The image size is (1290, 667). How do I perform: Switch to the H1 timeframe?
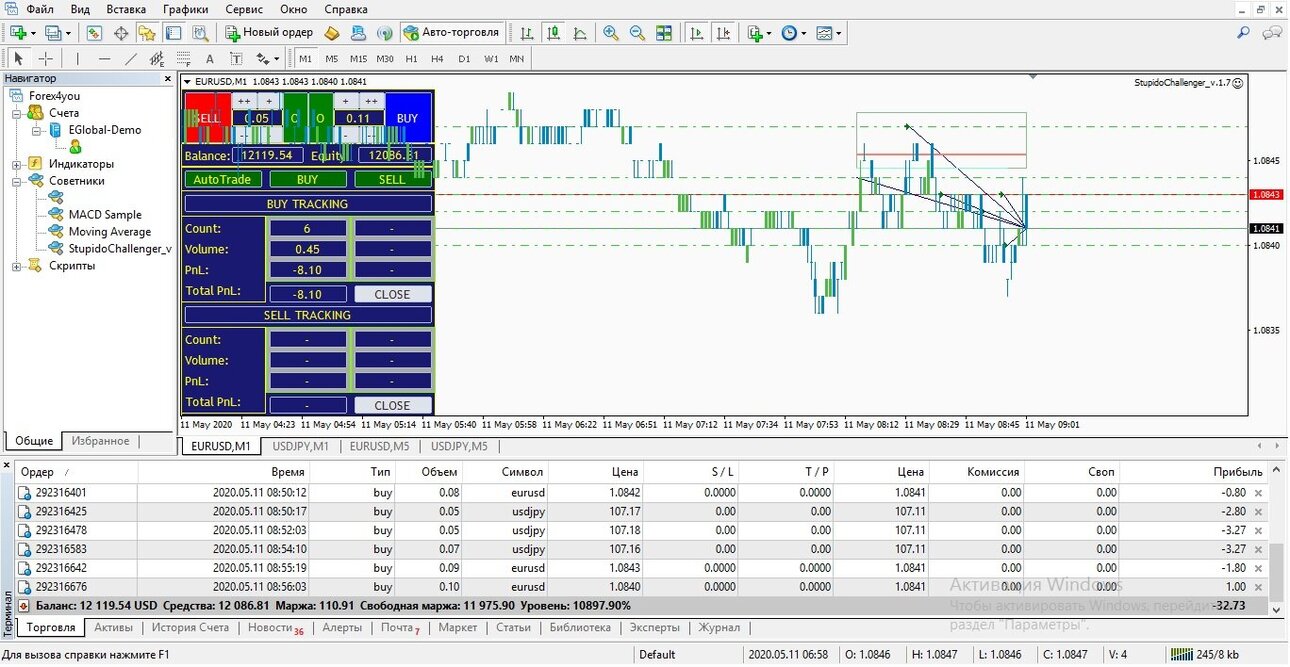(411, 59)
